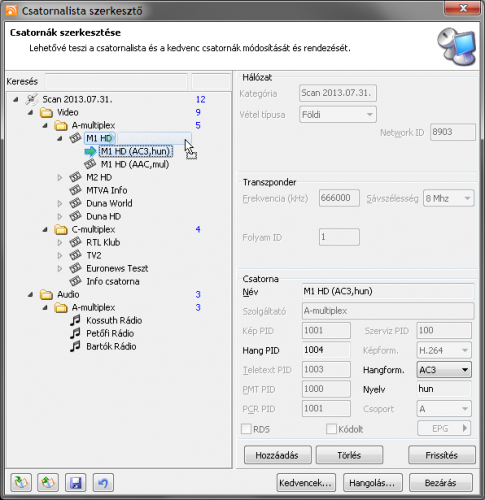Click the music note icon of Bartók Rádió

pyautogui.click(x=75, y=346)
